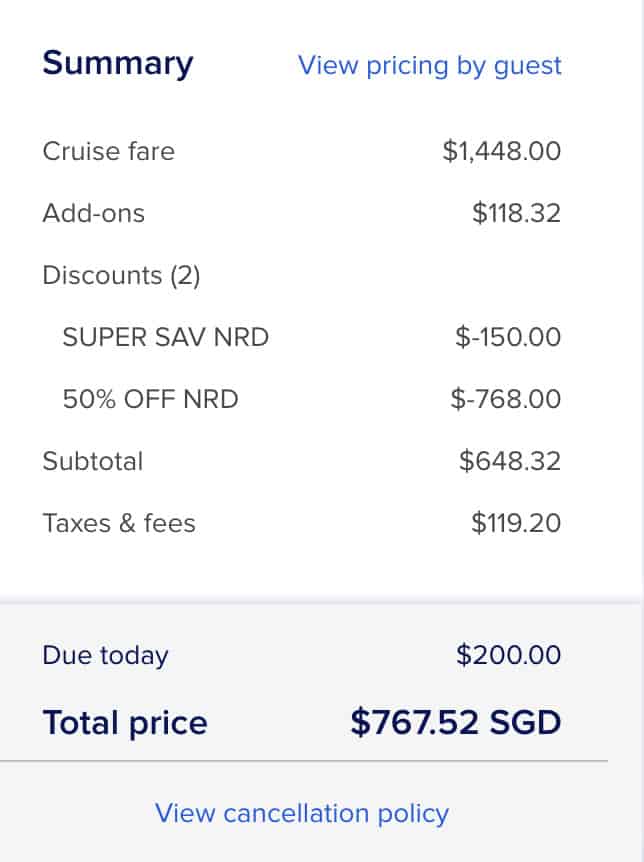Click the Total price row
The width and height of the screenshot is (644, 862).
coord(124,722)
